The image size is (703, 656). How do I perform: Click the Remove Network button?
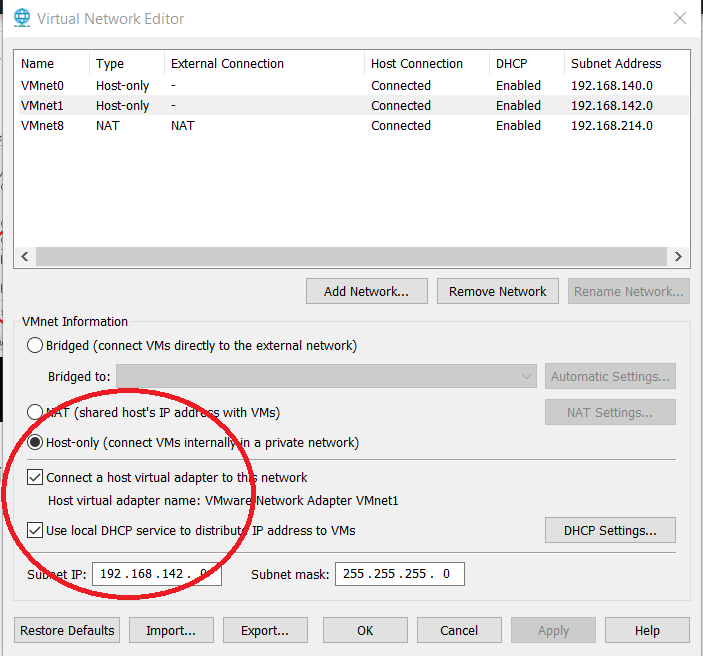coord(497,291)
